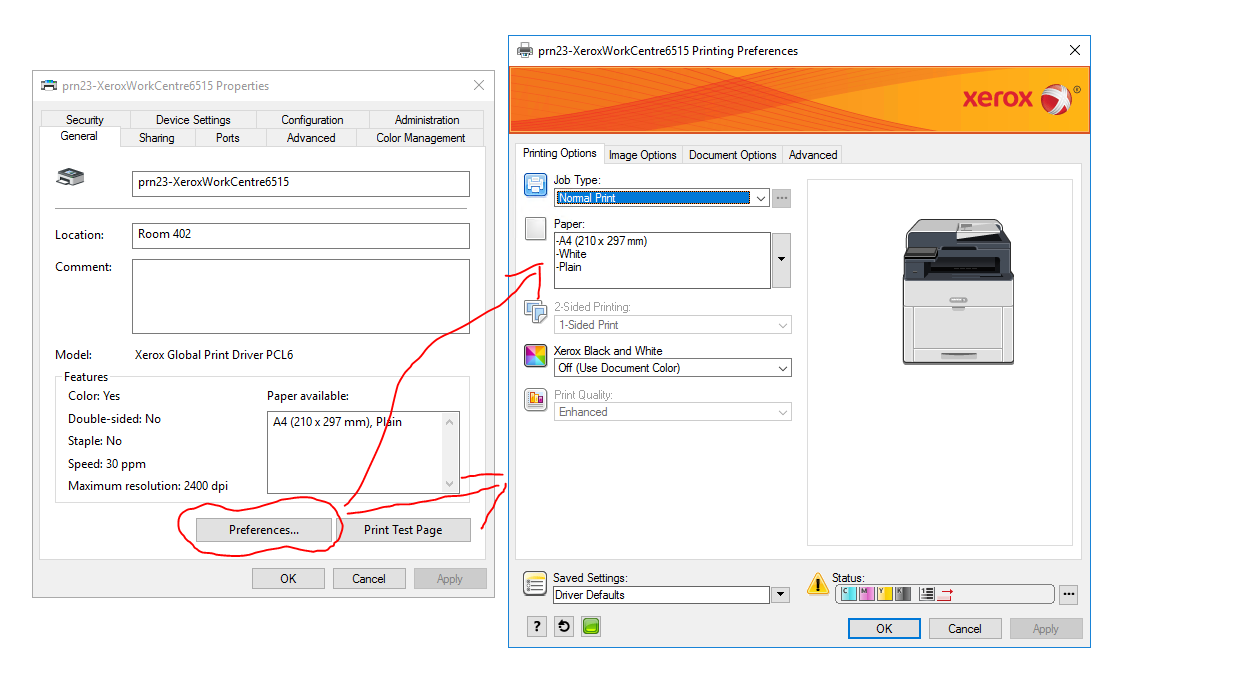Viewport: 1259px width, 698px height.
Task: Open the Xerox Black and White dropdown
Action: [x=673, y=368]
